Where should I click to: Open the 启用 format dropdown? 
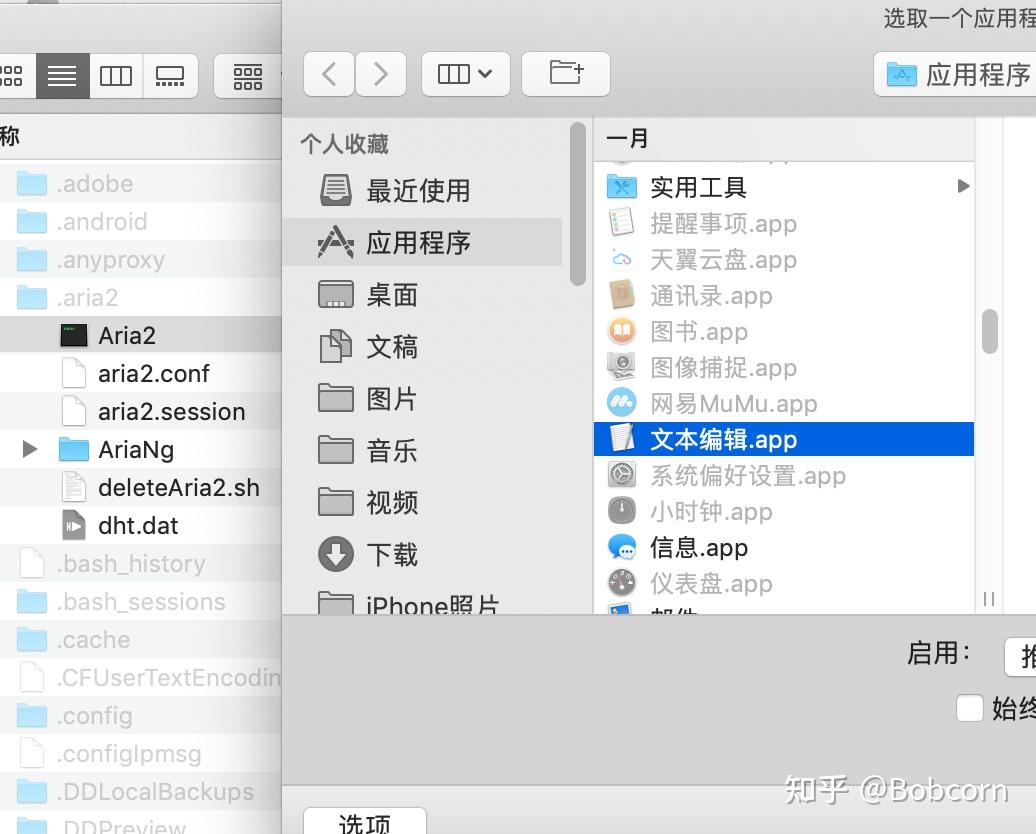tap(1020, 657)
